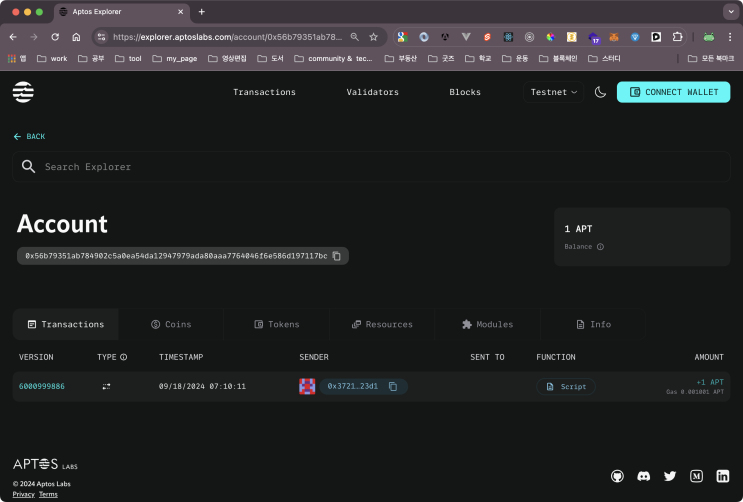Toggle dark mode moon icon

(600, 92)
